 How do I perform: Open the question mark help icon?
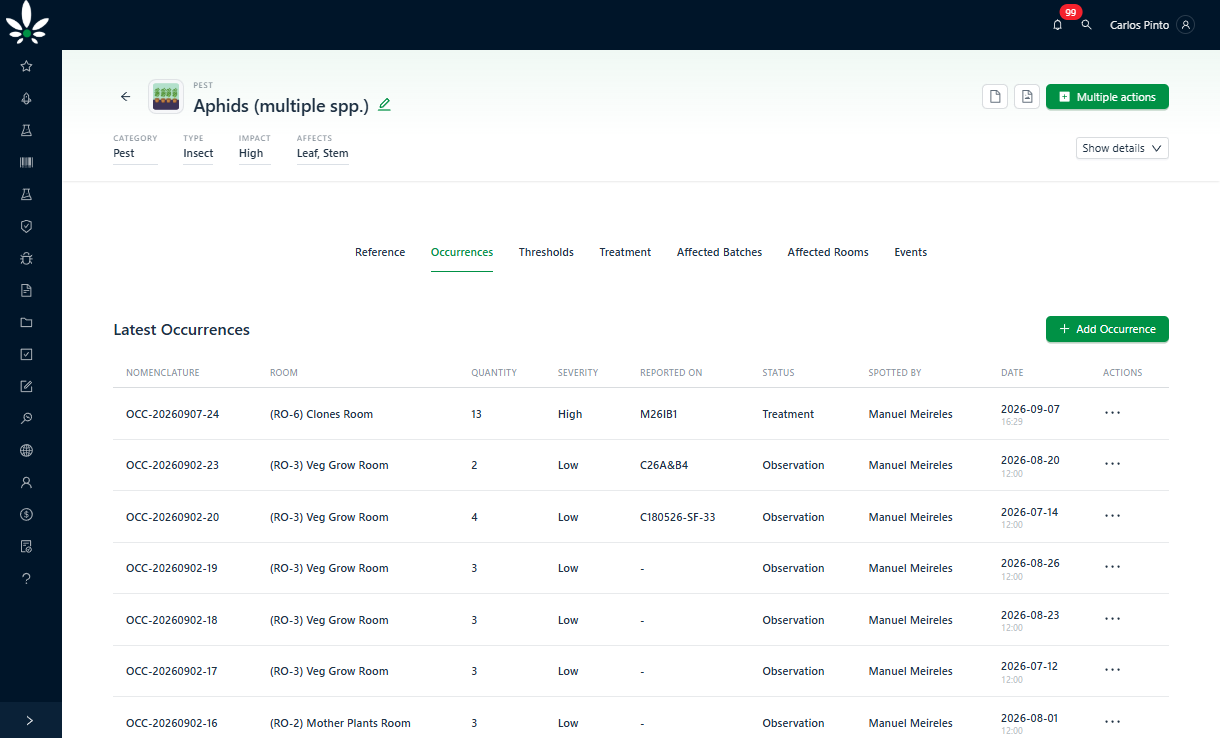[26, 578]
